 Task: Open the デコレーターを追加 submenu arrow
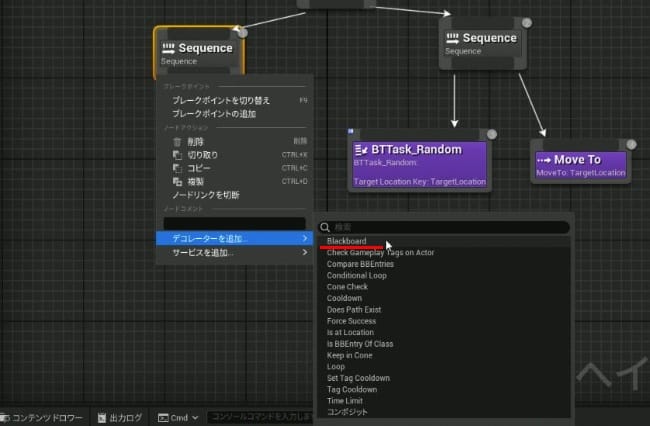coord(305,238)
